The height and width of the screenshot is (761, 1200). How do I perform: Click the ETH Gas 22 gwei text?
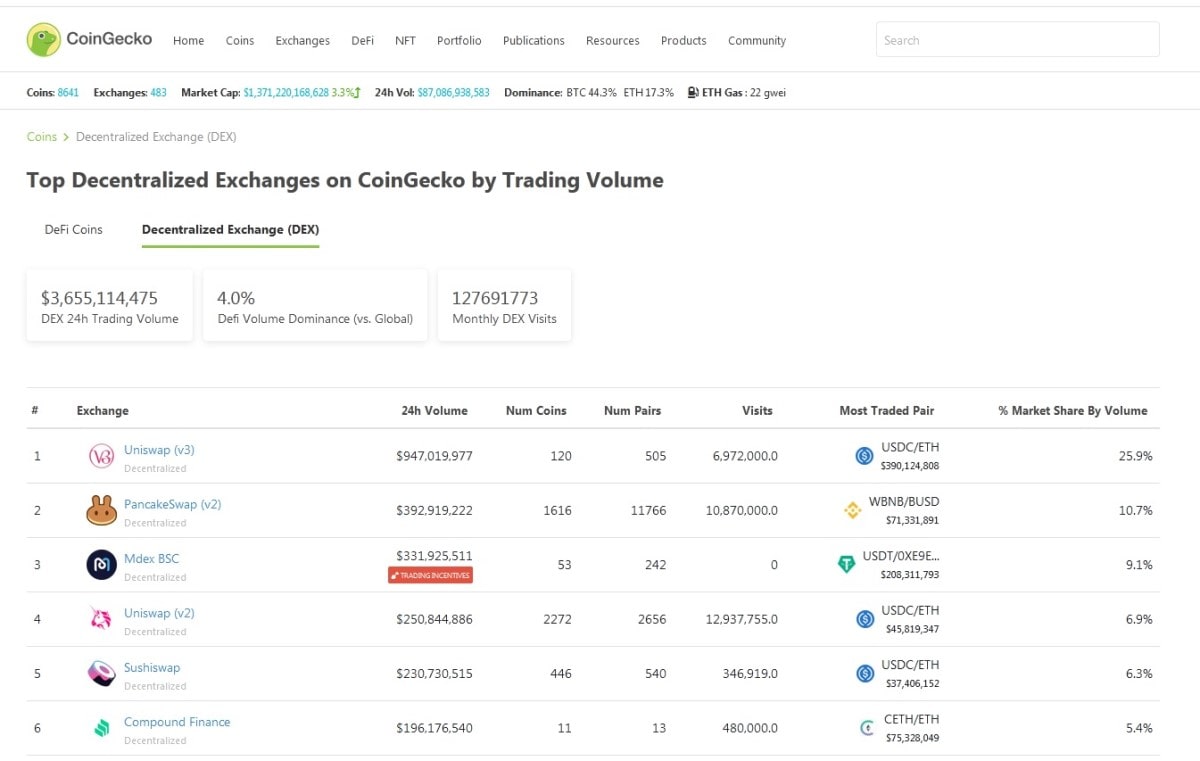(x=744, y=92)
